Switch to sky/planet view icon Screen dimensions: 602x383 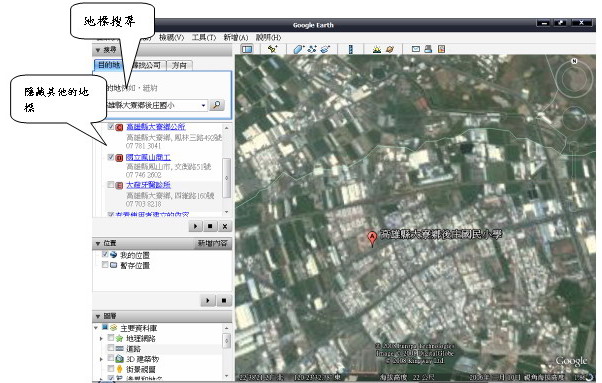390,49
